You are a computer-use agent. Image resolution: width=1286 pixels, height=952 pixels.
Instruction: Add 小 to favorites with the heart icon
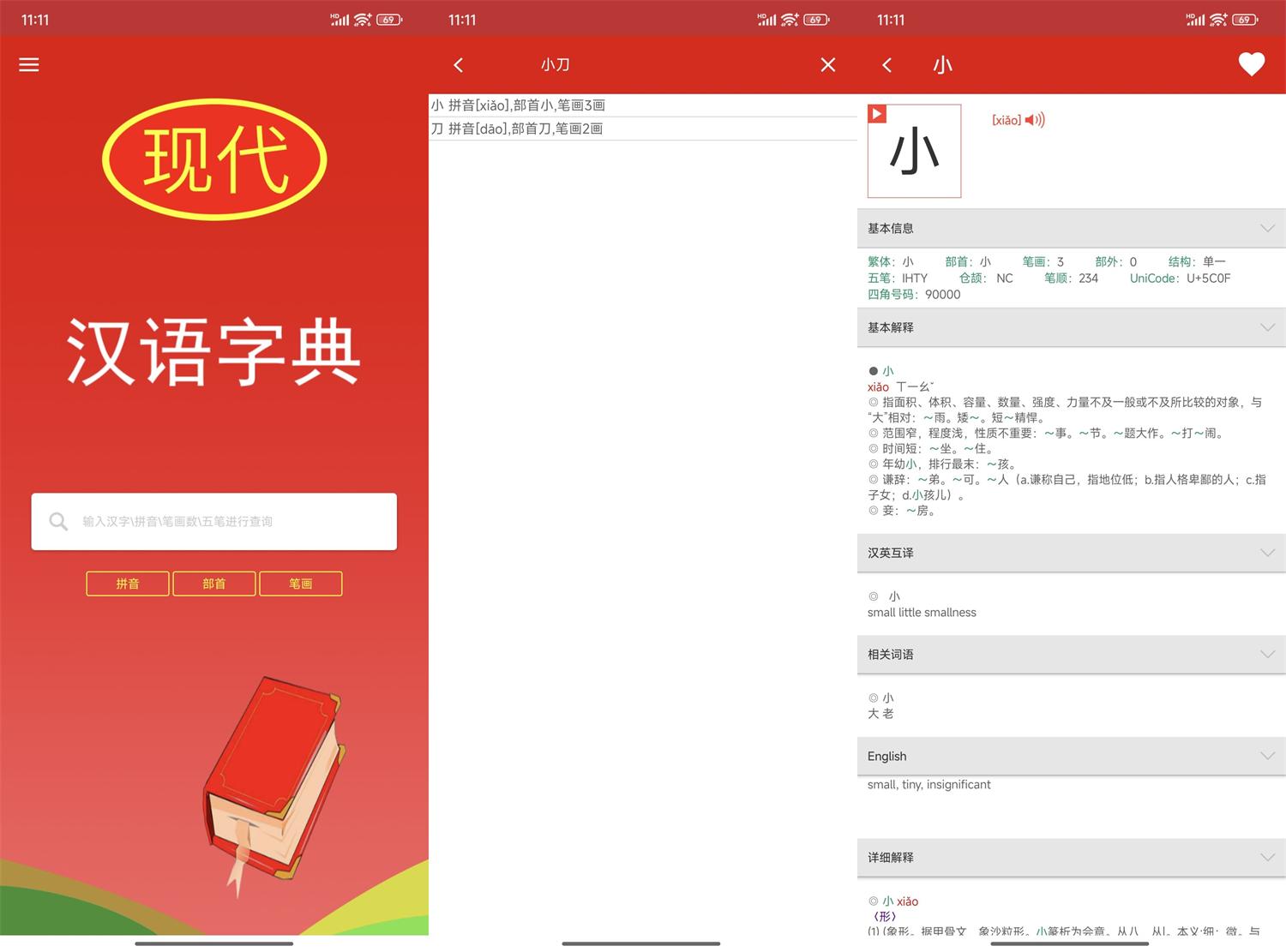[1251, 64]
